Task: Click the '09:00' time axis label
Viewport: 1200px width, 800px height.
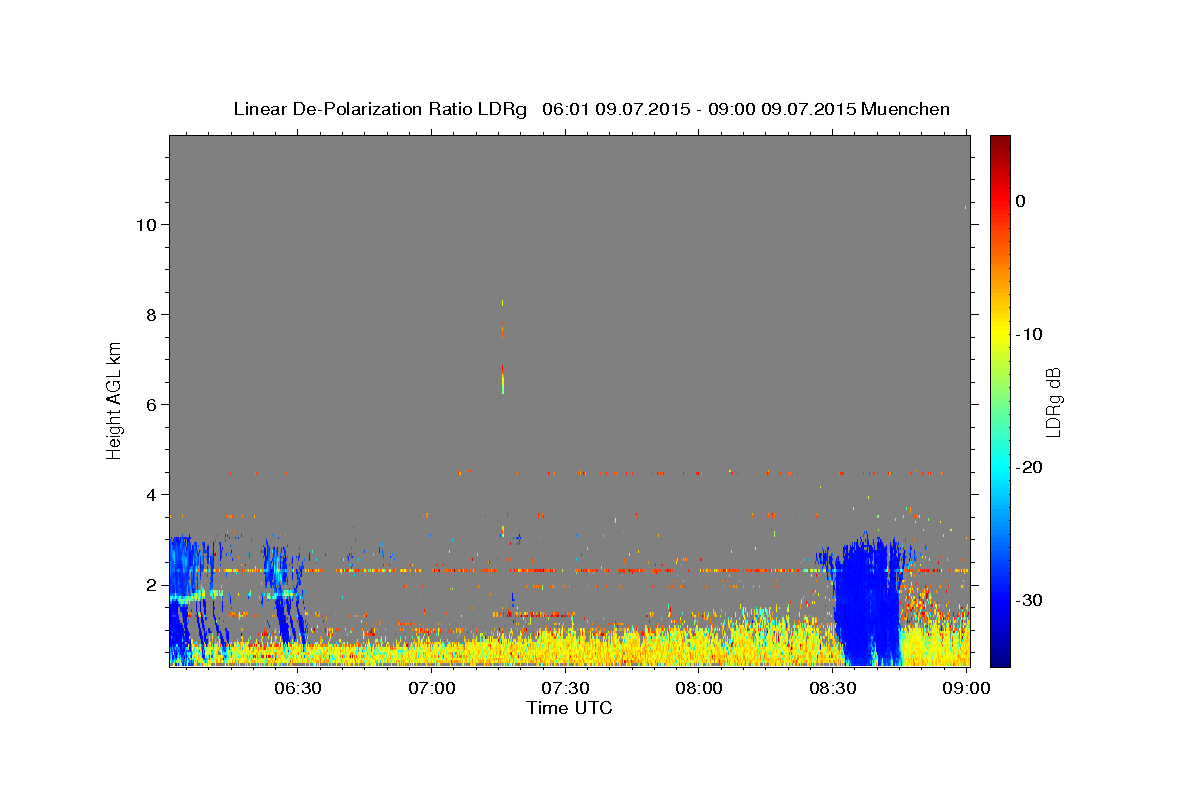Action: (966, 688)
